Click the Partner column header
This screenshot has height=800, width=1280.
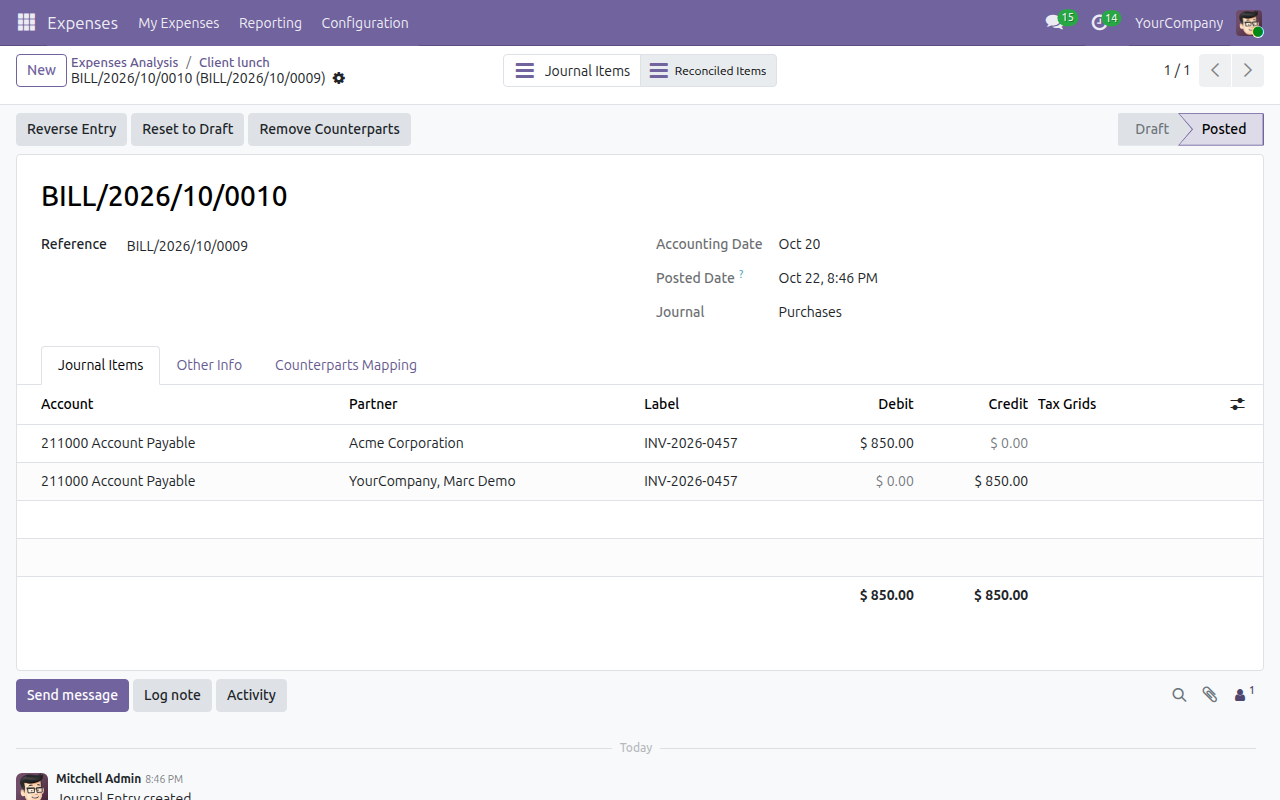pos(373,404)
